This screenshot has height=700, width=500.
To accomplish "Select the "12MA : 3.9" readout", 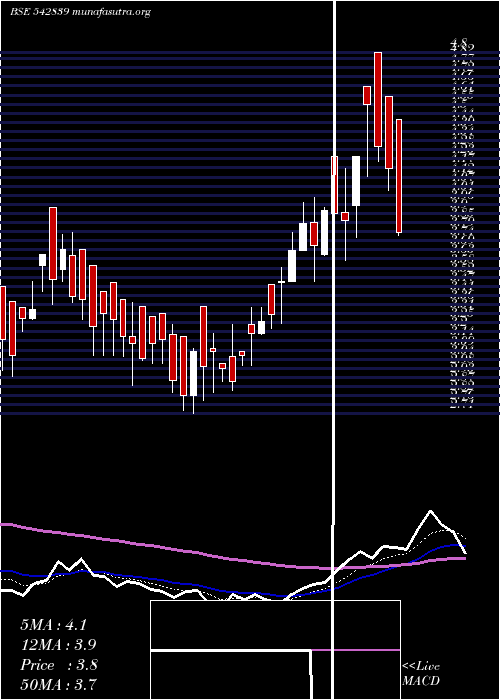I will point(58,645).
